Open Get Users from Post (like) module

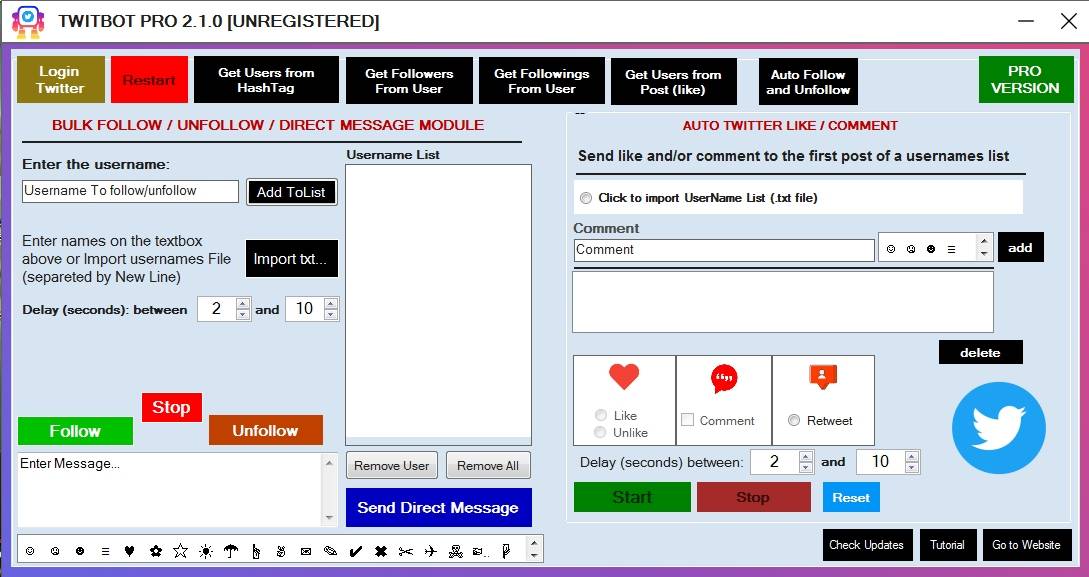click(673, 81)
